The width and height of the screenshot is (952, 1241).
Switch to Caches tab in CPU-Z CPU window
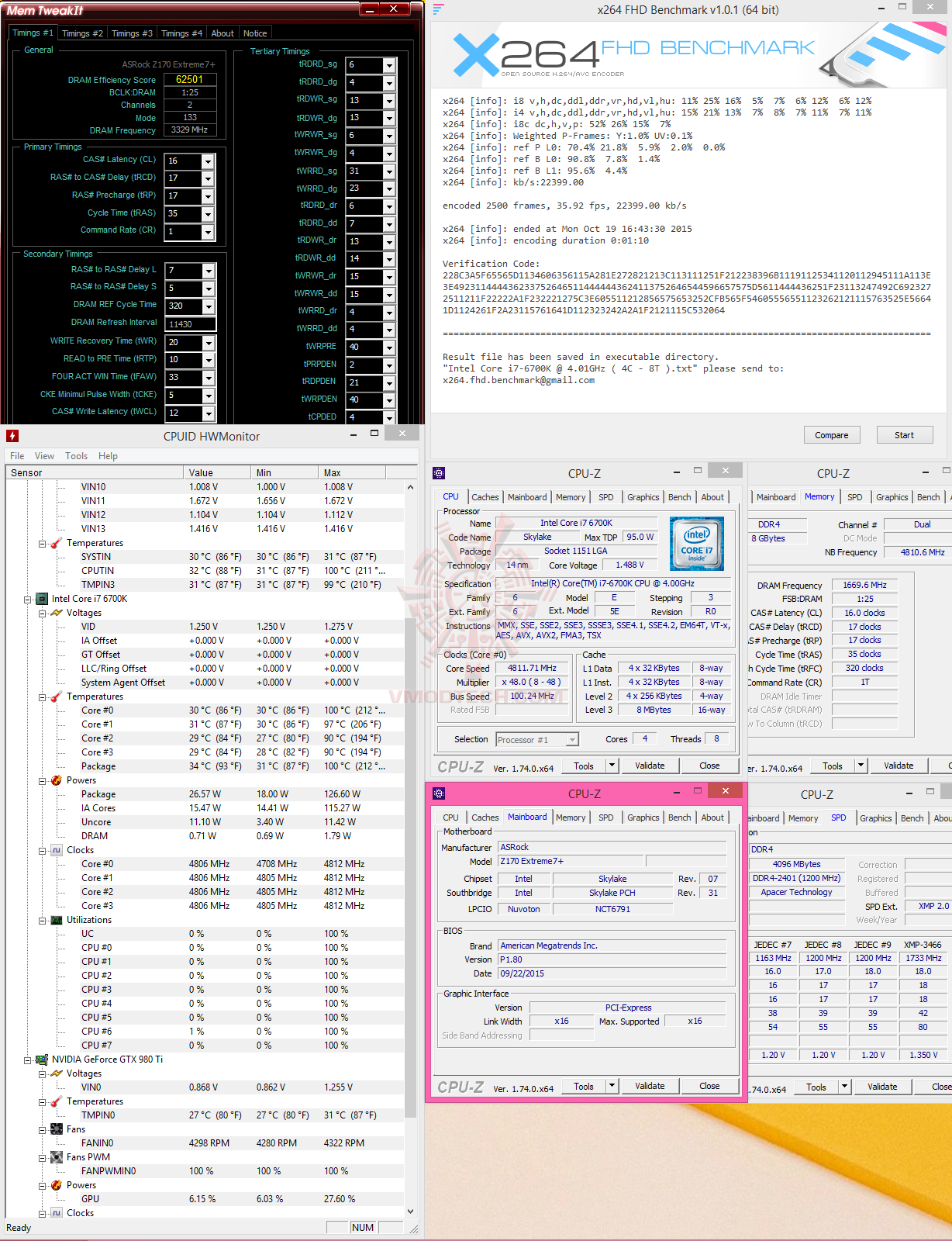[x=485, y=497]
